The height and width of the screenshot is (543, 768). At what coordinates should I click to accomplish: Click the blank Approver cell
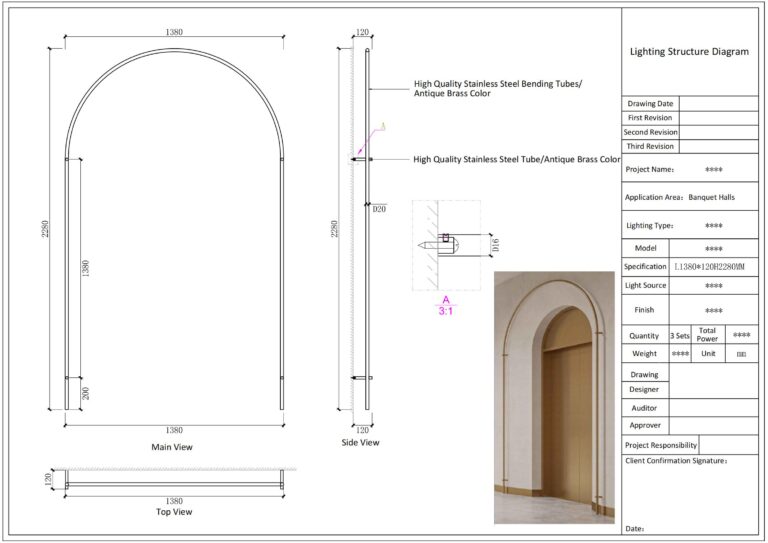coord(713,425)
